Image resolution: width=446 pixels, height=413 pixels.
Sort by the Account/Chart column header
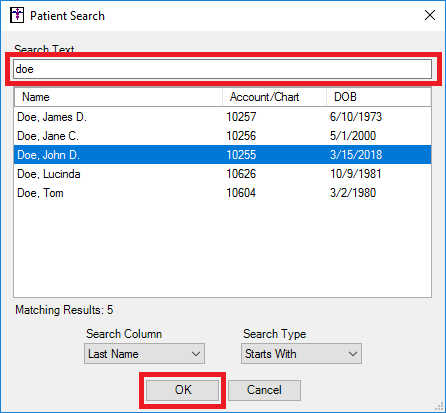pyautogui.click(x=274, y=97)
